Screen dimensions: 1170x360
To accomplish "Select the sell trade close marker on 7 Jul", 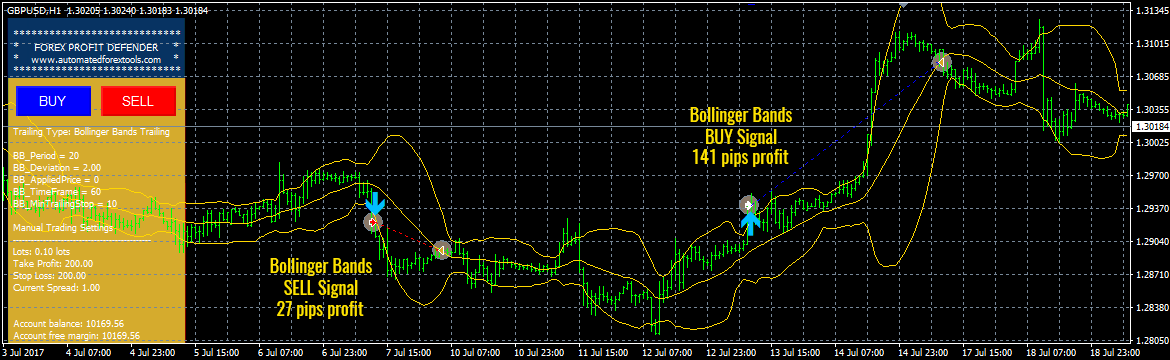I will click(441, 250).
